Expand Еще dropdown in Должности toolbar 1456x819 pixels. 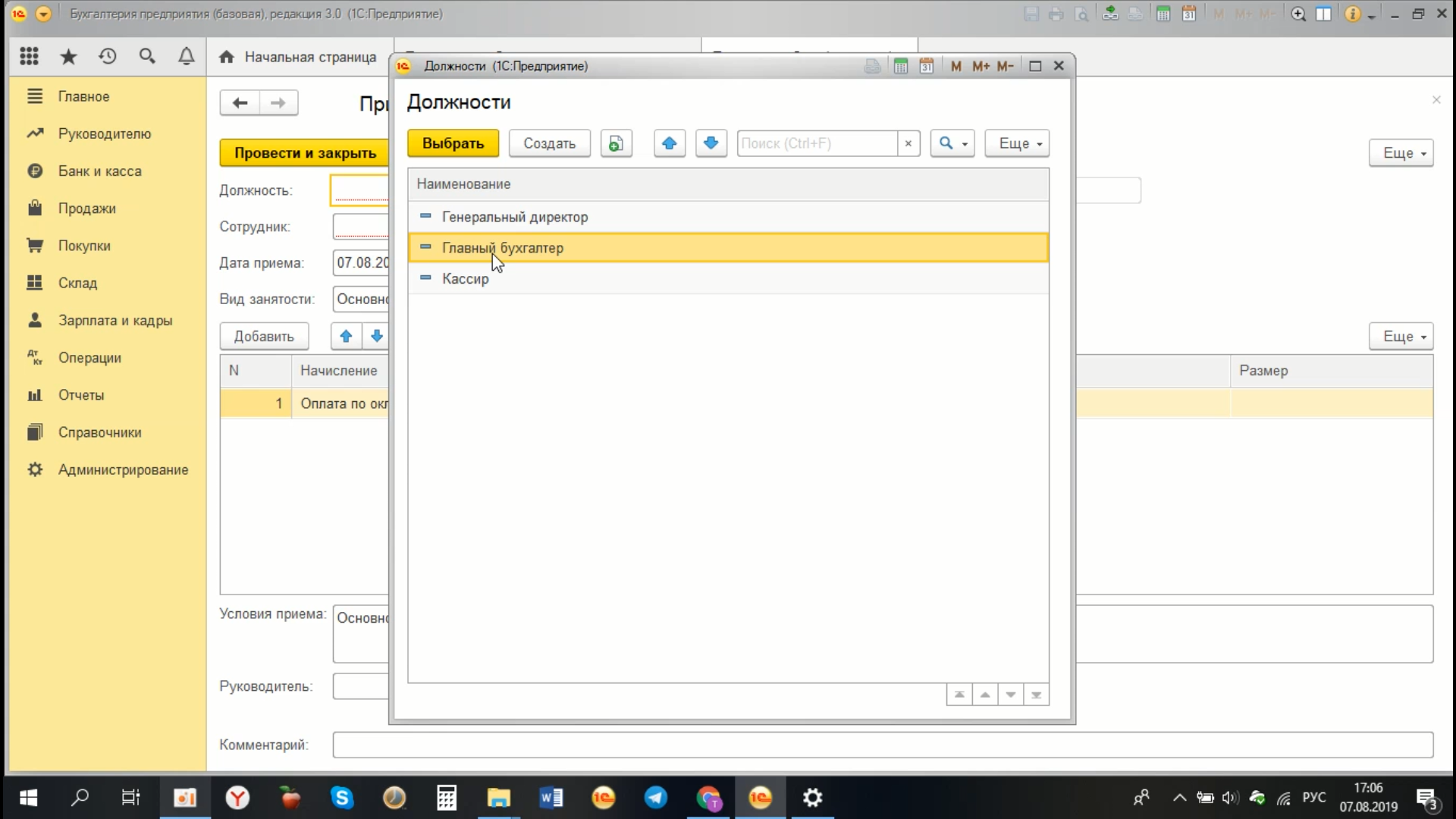pos(1016,143)
